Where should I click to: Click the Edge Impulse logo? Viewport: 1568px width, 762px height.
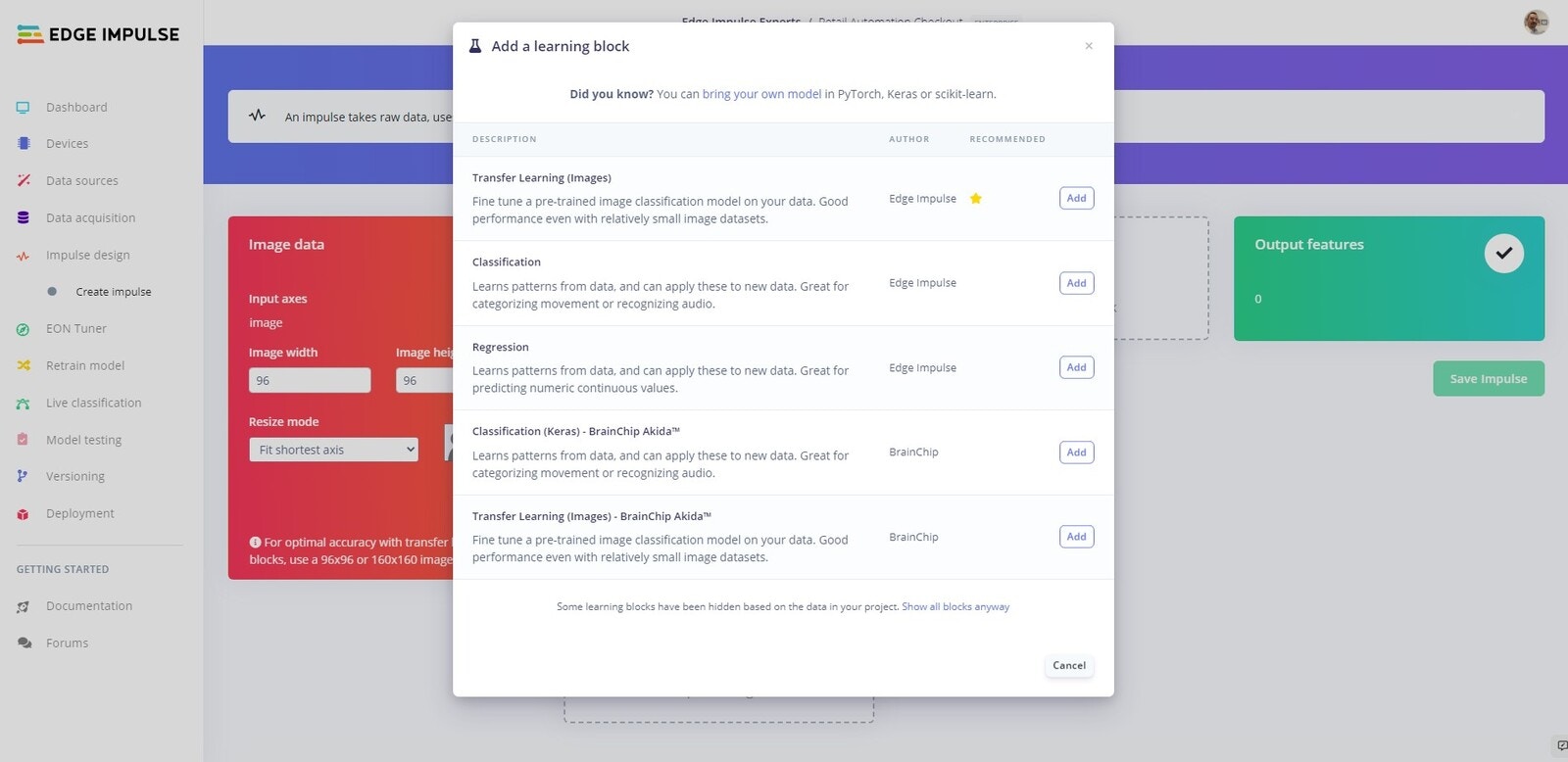(98, 34)
